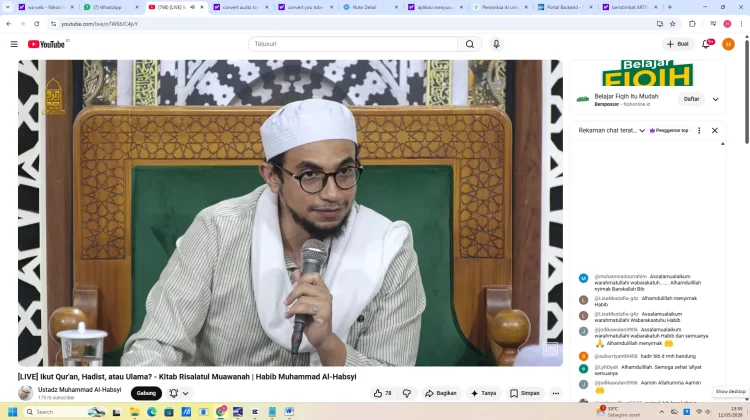
Task: Open Word from the taskbar
Action: [x=289, y=411]
